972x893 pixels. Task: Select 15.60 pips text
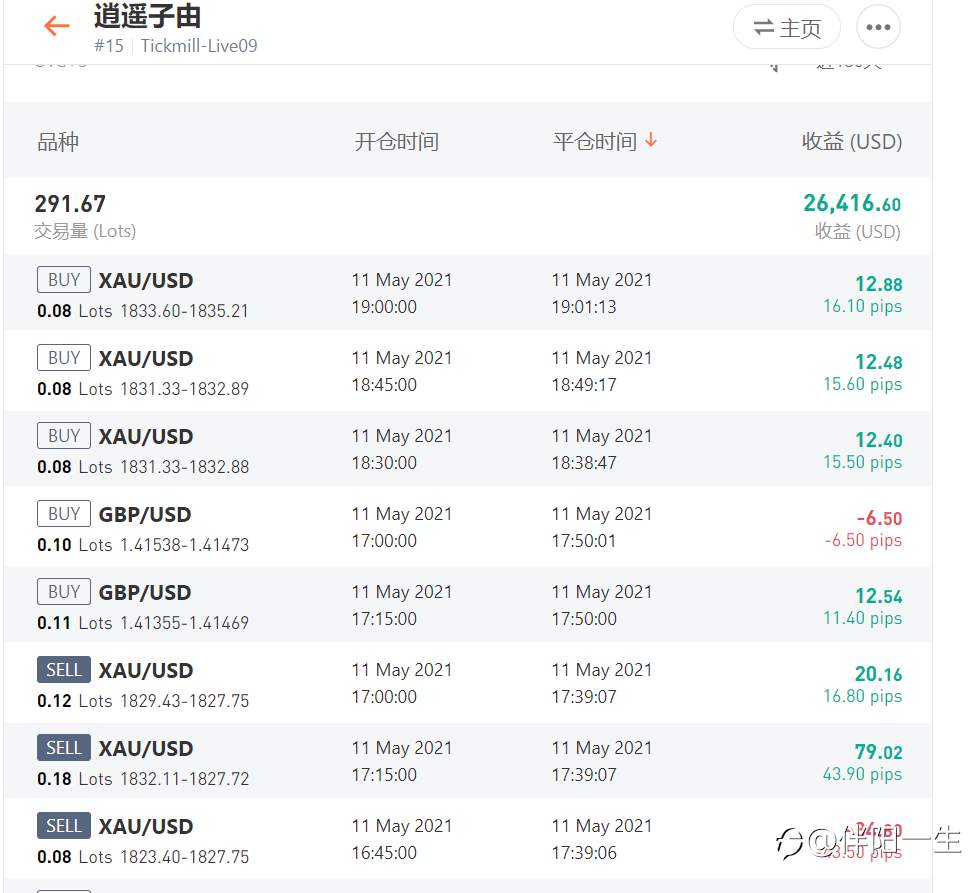tap(863, 384)
